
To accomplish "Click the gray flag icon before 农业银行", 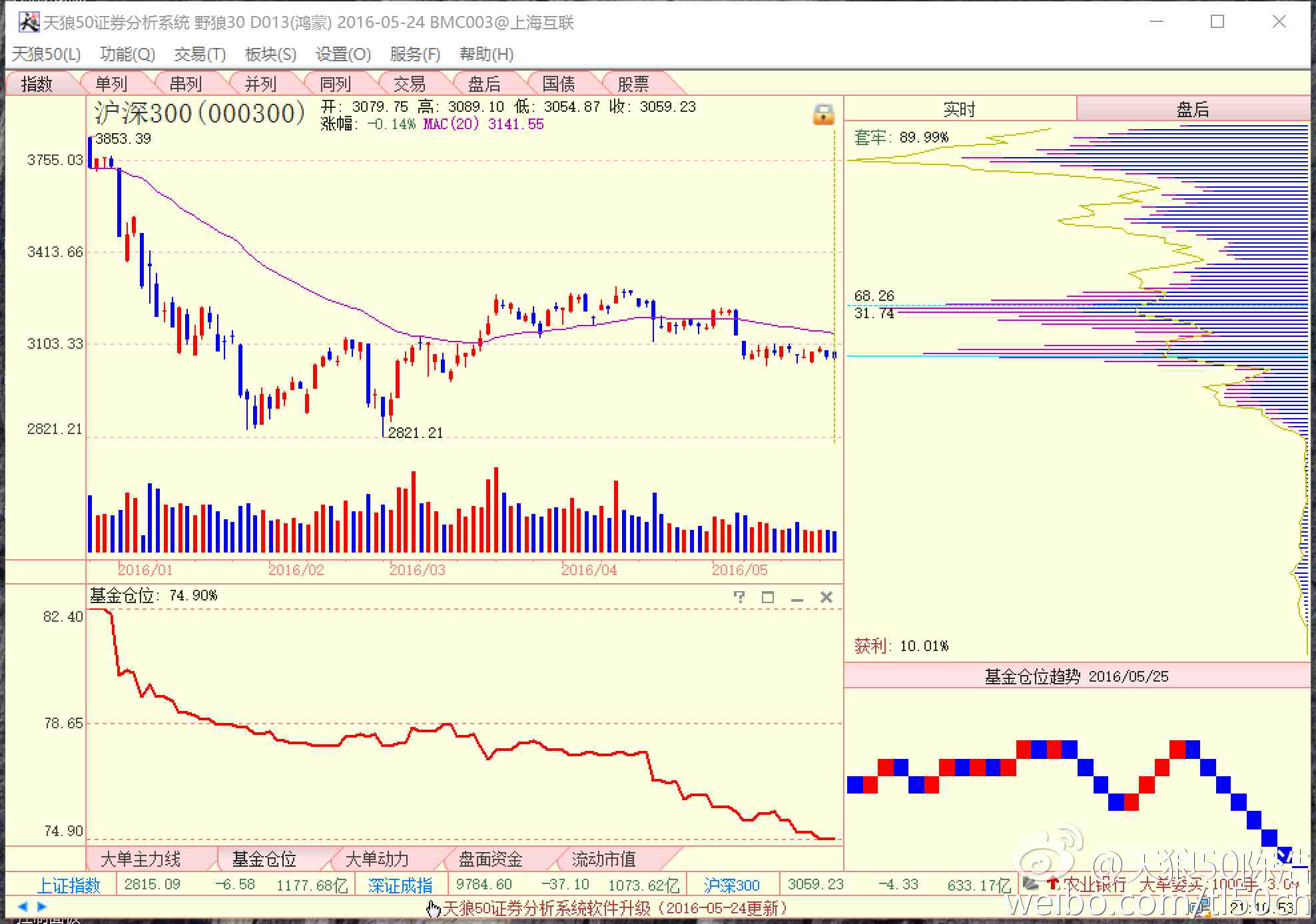I will (x=1030, y=884).
